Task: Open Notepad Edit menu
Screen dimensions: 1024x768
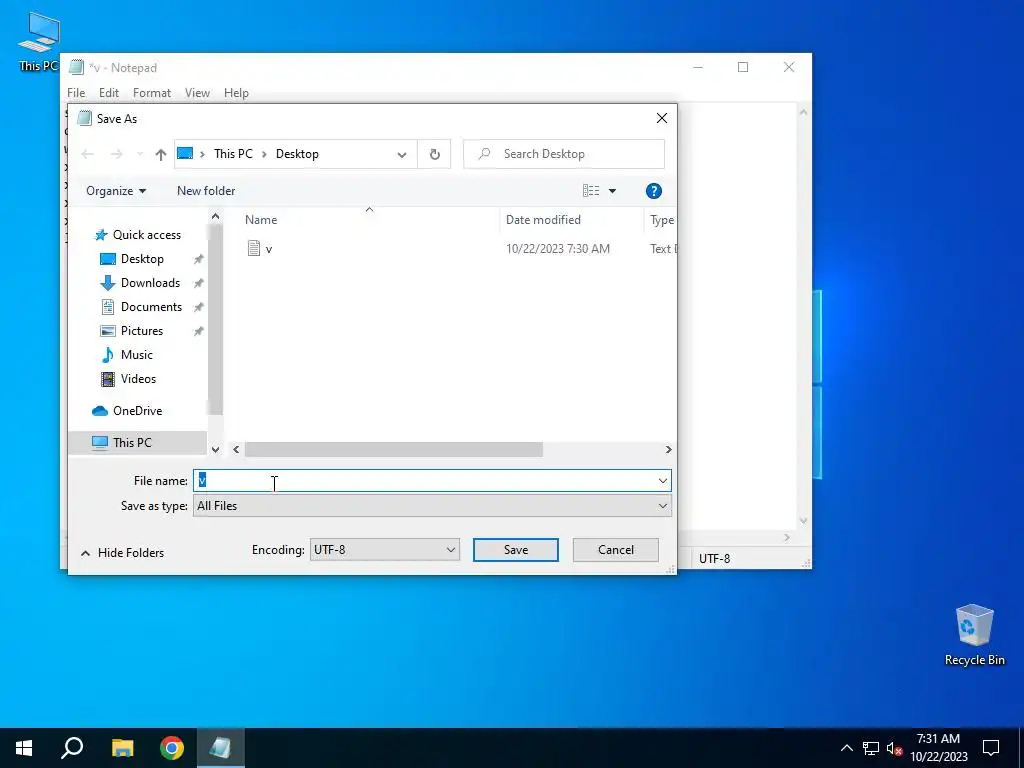Action: [108, 93]
